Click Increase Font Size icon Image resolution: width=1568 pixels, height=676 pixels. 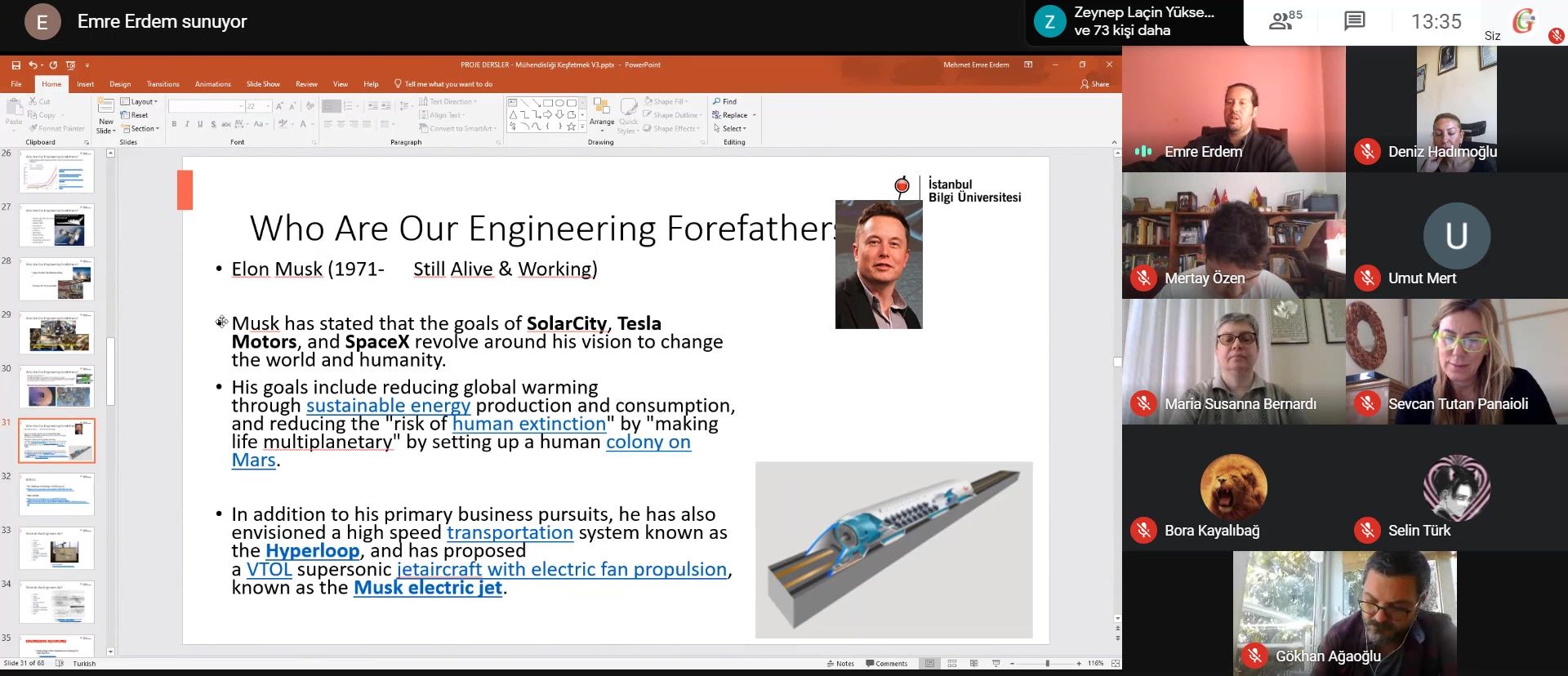[x=279, y=106]
